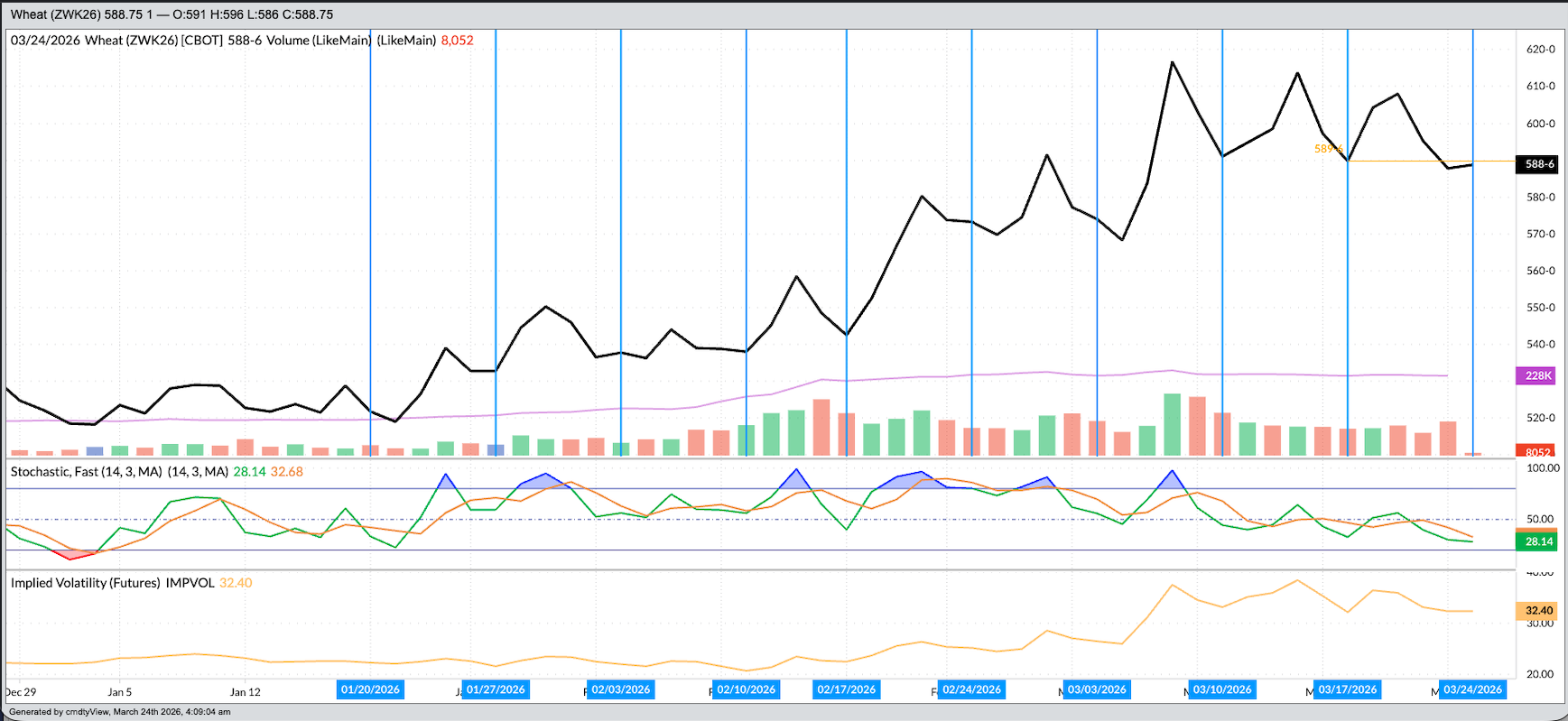Select the 01/27/2026 date flag
The height and width of the screenshot is (721, 1568).
[x=496, y=689]
